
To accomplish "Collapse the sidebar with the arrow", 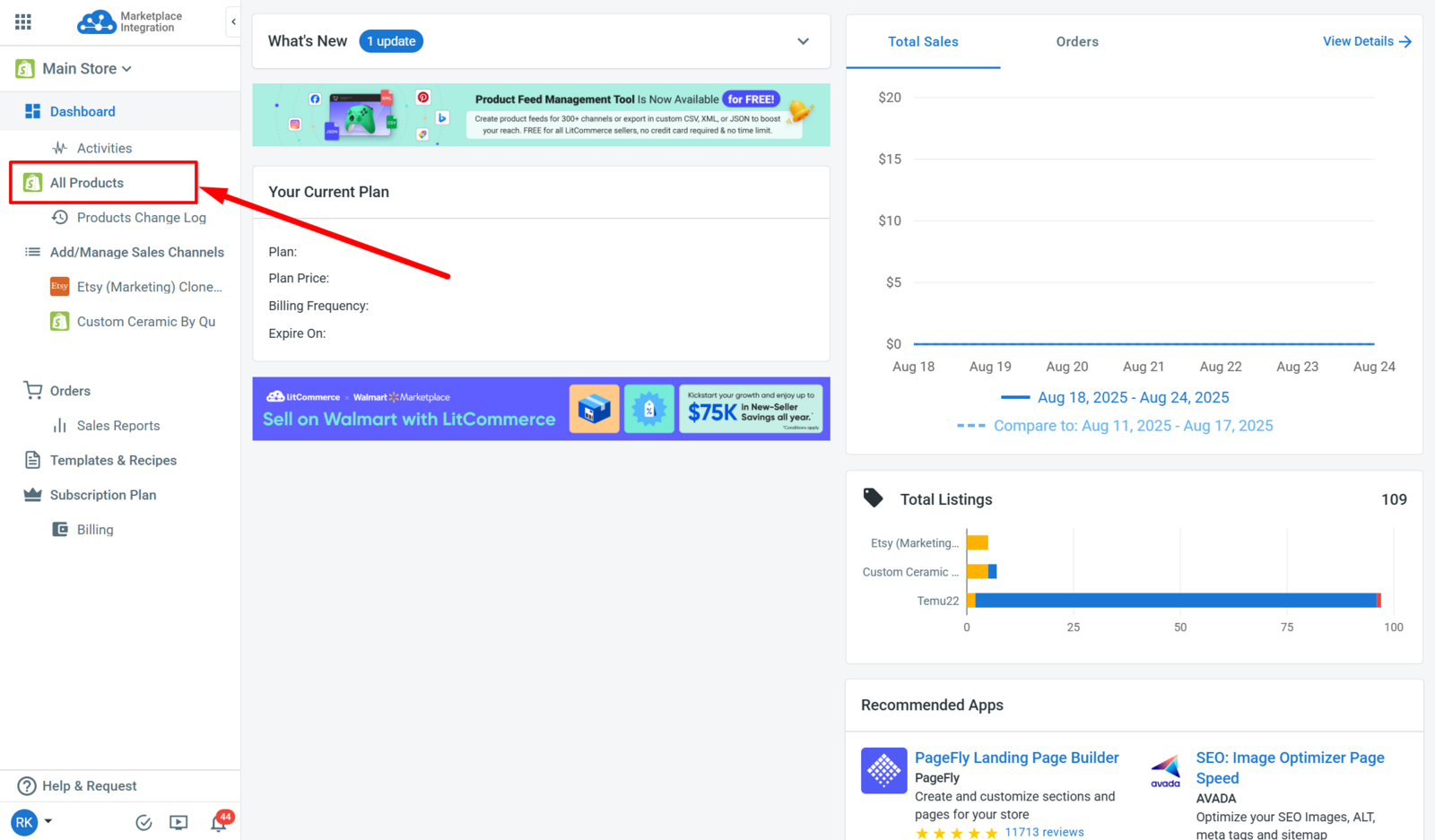I will tap(233, 22).
